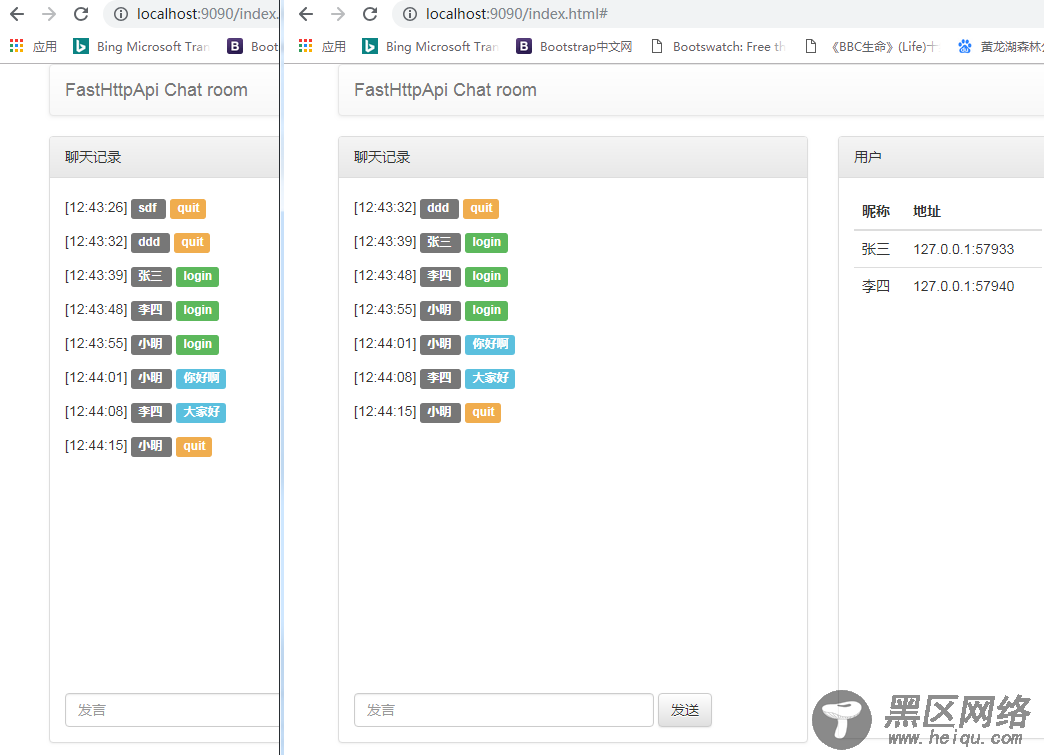Open Bootswatch bookmark in right browser
This screenshot has width=1044, height=755.
tap(719, 46)
